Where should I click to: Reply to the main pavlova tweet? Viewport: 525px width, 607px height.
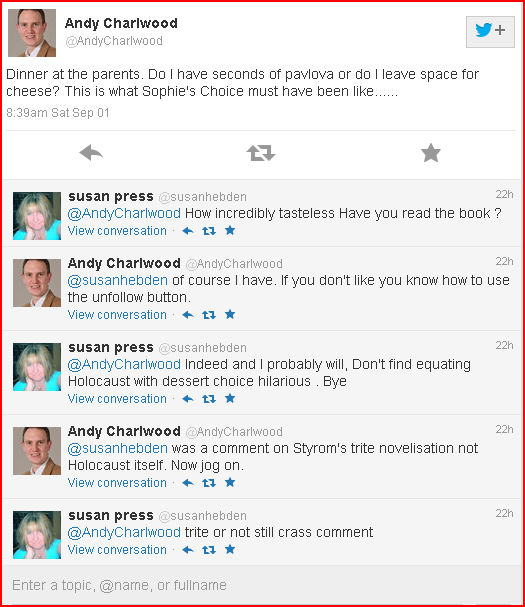(91, 153)
